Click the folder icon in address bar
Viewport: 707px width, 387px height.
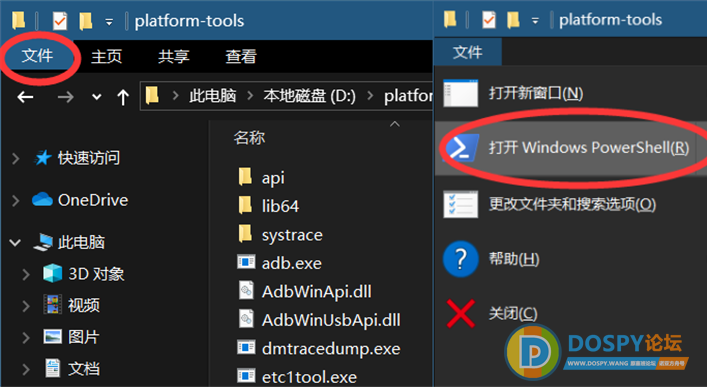(152, 96)
